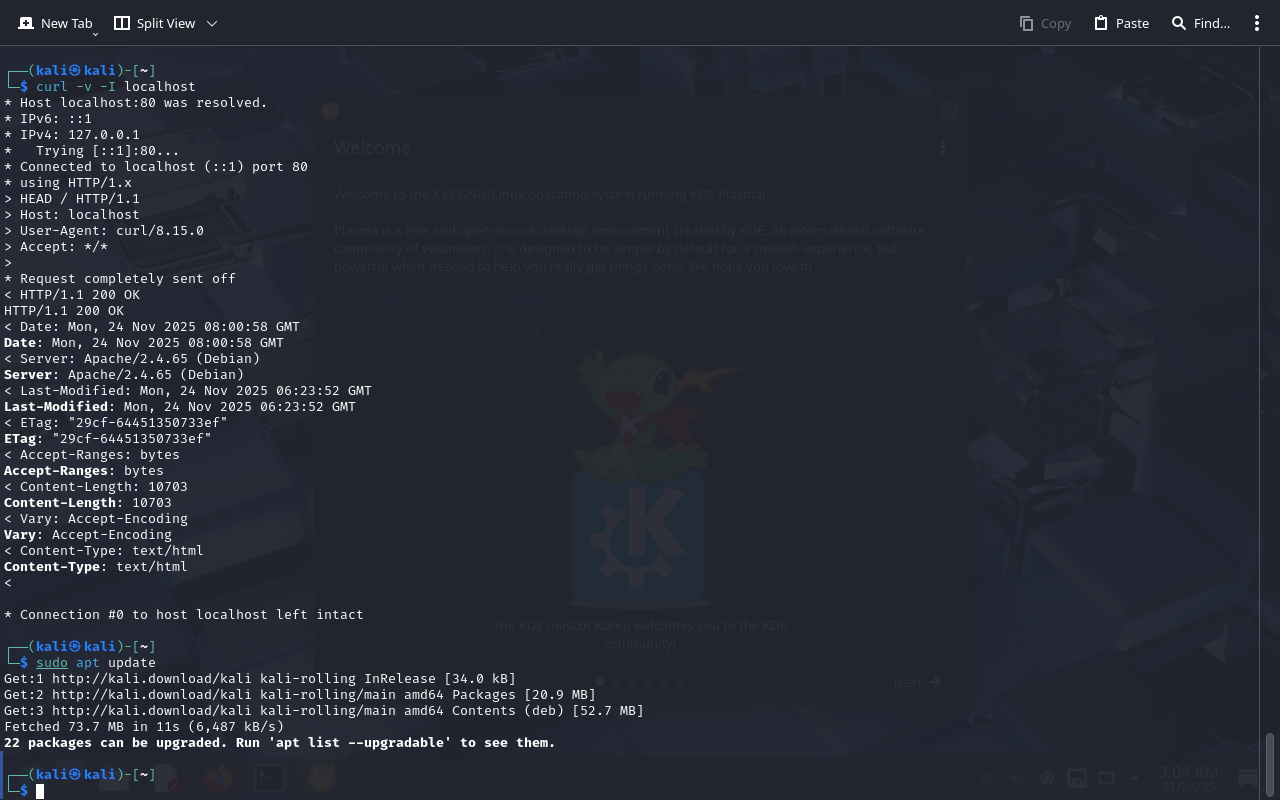Click the blinking cursor at the last prompt
Image resolution: width=1280 pixels, height=800 pixels.
[40, 791]
